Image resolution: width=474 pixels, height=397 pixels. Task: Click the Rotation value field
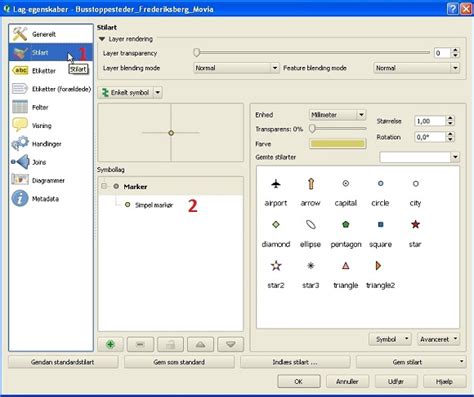pyautogui.click(x=430, y=137)
